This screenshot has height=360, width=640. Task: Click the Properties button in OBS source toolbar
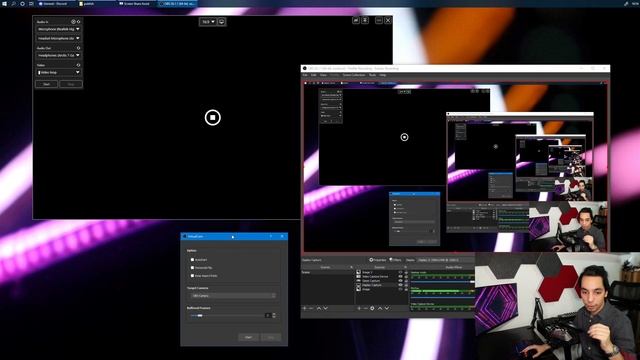pos(378,260)
